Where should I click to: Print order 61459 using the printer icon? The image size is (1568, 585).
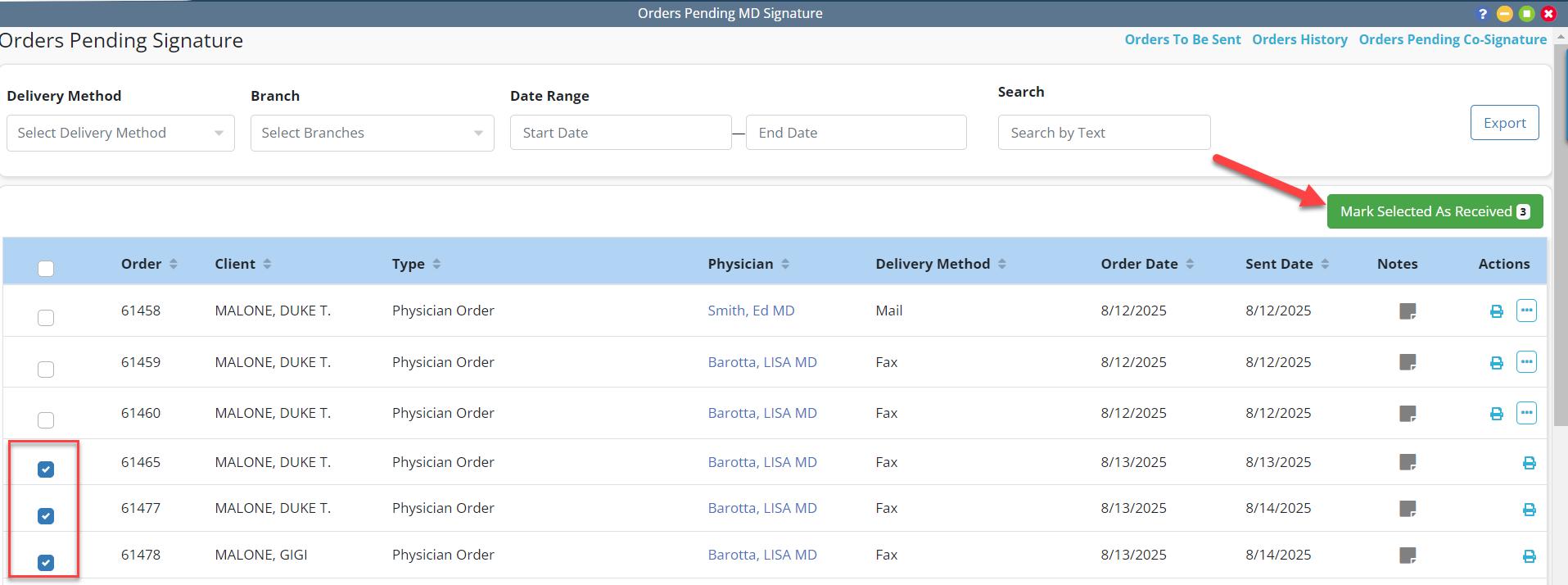[x=1496, y=363]
